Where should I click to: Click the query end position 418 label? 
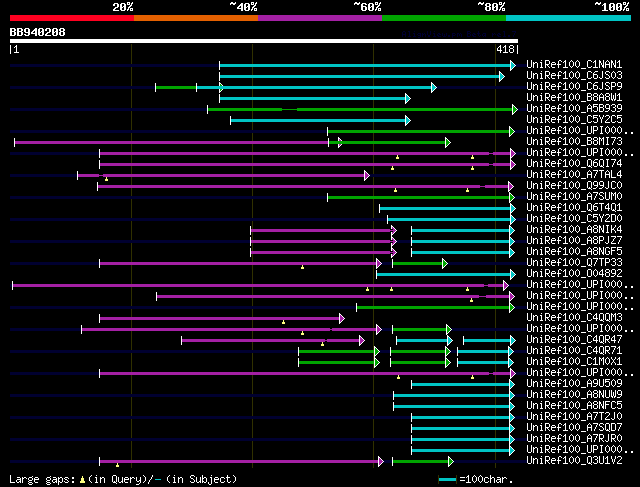pos(505,49)
